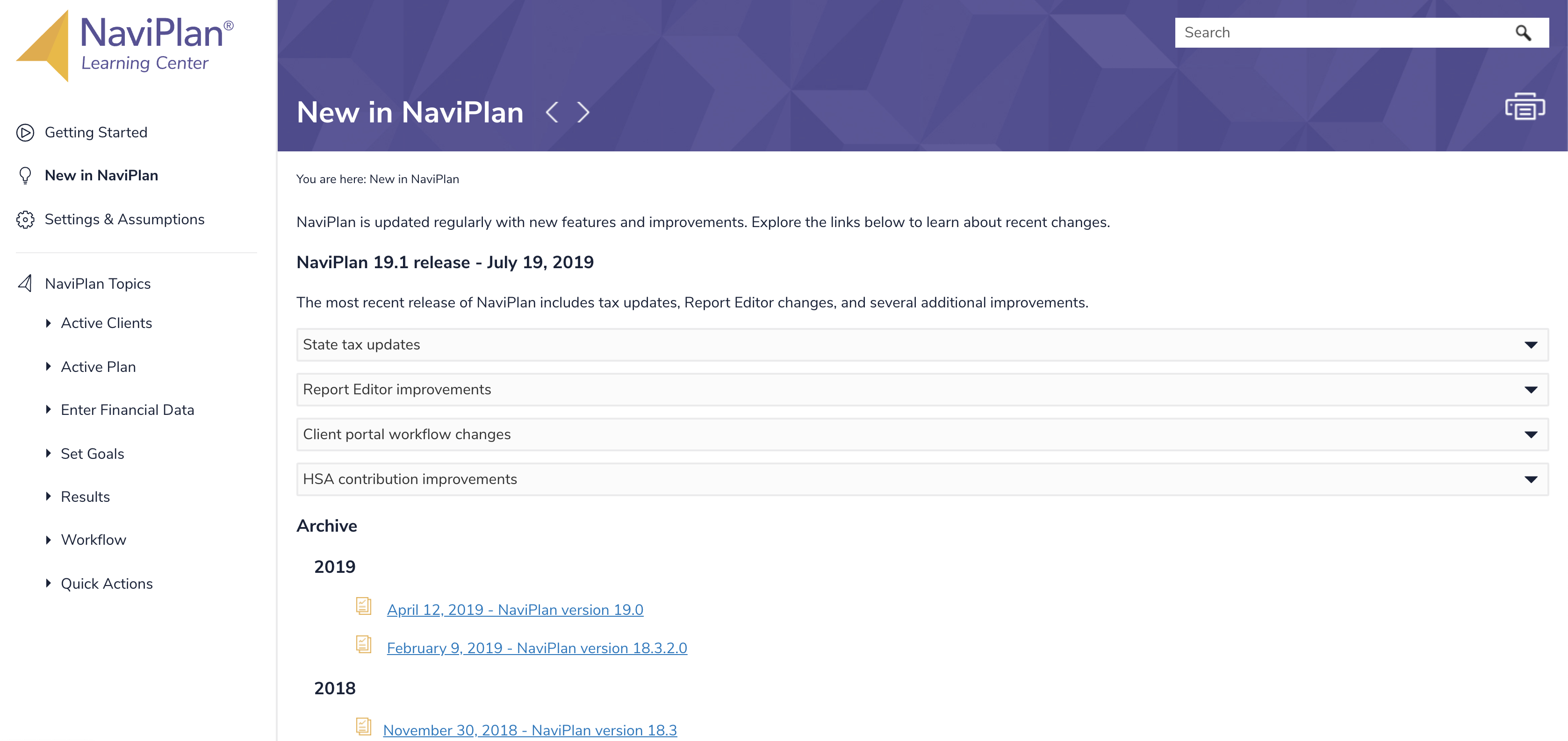Open the Workflow topic
The image size is (1568, 741).
94,540
